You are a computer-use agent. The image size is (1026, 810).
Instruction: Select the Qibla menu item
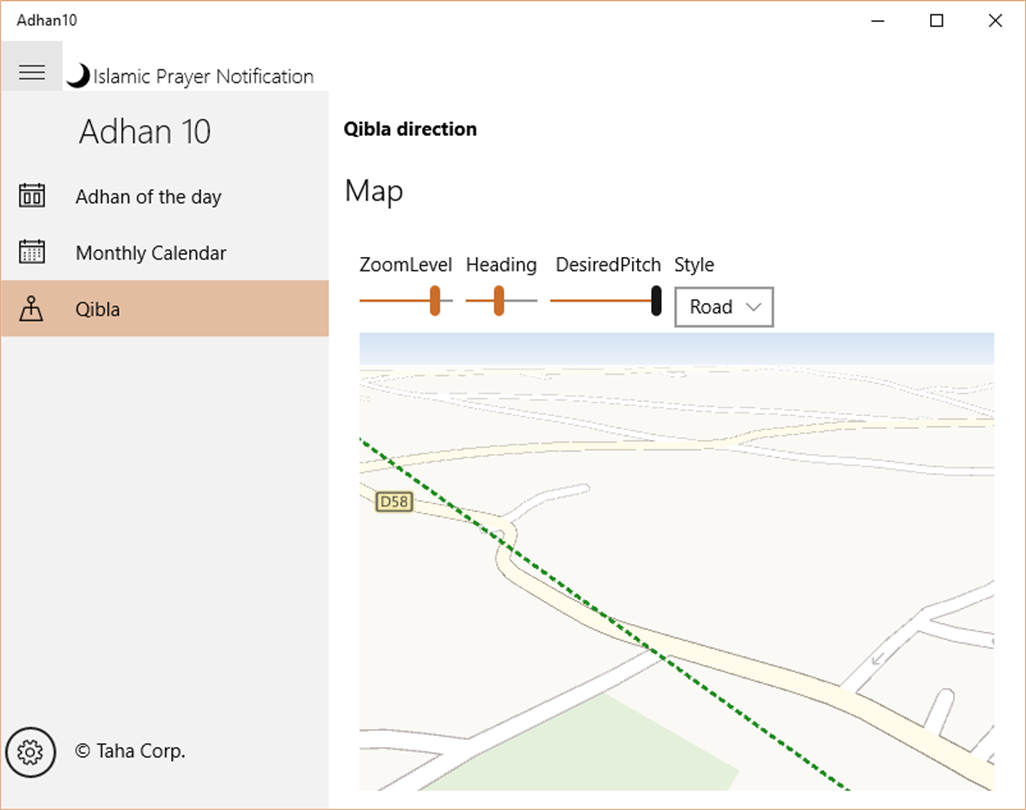point(98,309)
